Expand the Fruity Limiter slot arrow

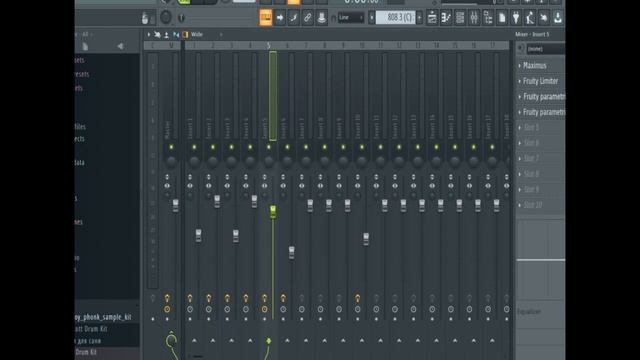click(x=520, y=81)
